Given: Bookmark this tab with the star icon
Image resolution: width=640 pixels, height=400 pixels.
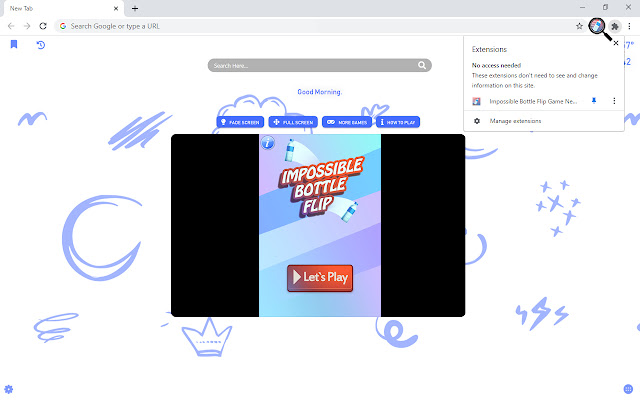Looking at the screenshot, I should point(579,26).
